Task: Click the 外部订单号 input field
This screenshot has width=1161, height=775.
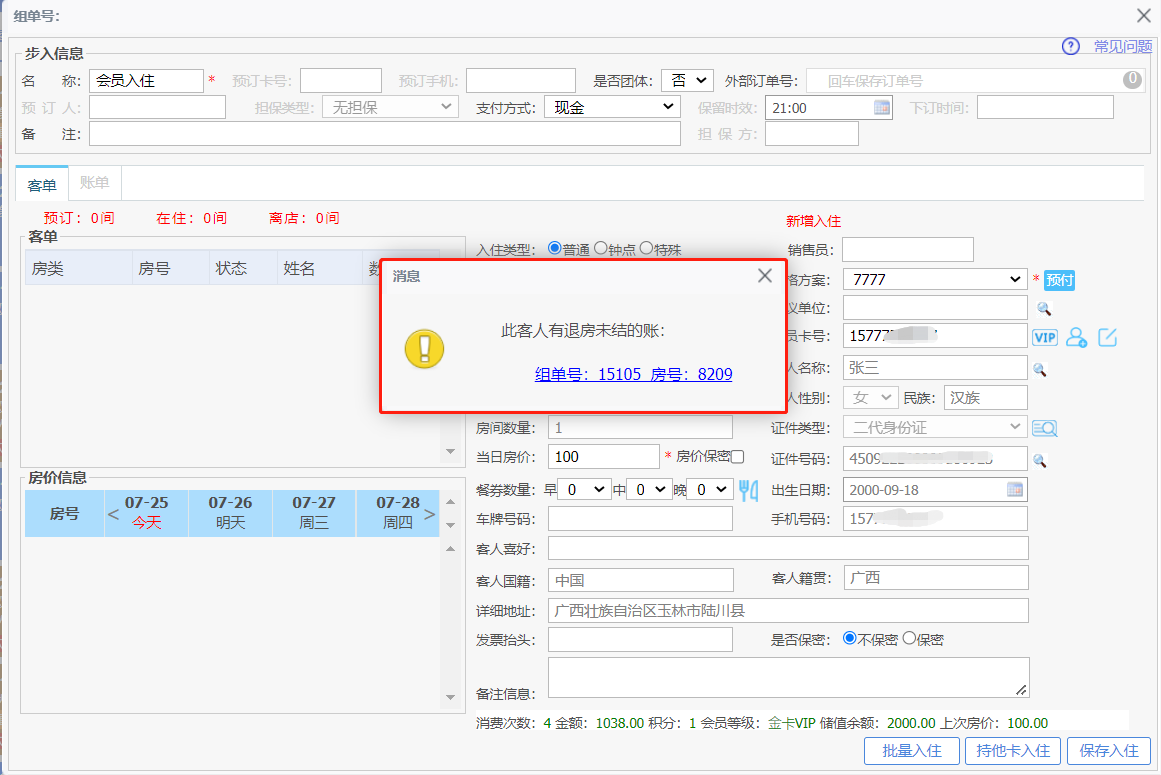Action: [x=974, y=81]
